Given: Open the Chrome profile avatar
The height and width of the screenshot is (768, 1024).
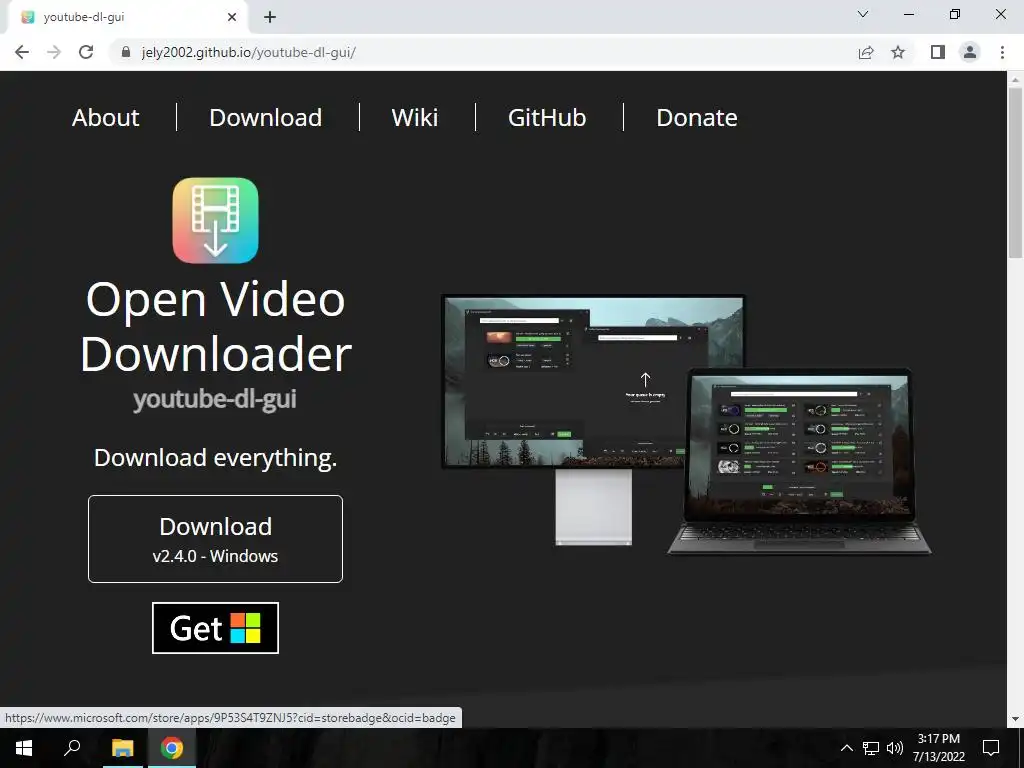Looking at the screenshot, I should pyautogui.click(x=970, y=52).
